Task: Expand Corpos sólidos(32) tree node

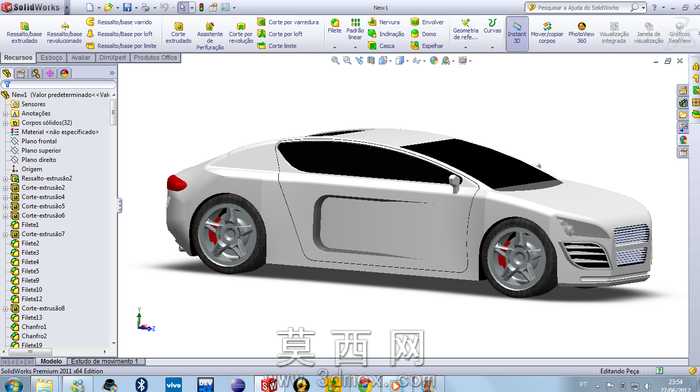Action: click(6, 123)
